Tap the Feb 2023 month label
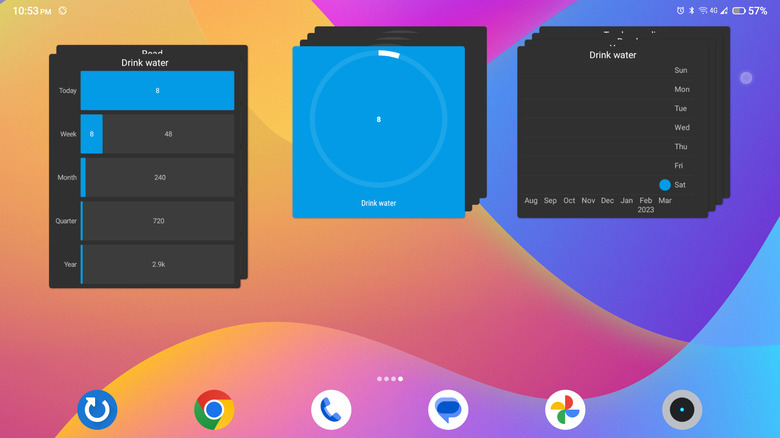780x438 pixels. 646,205
